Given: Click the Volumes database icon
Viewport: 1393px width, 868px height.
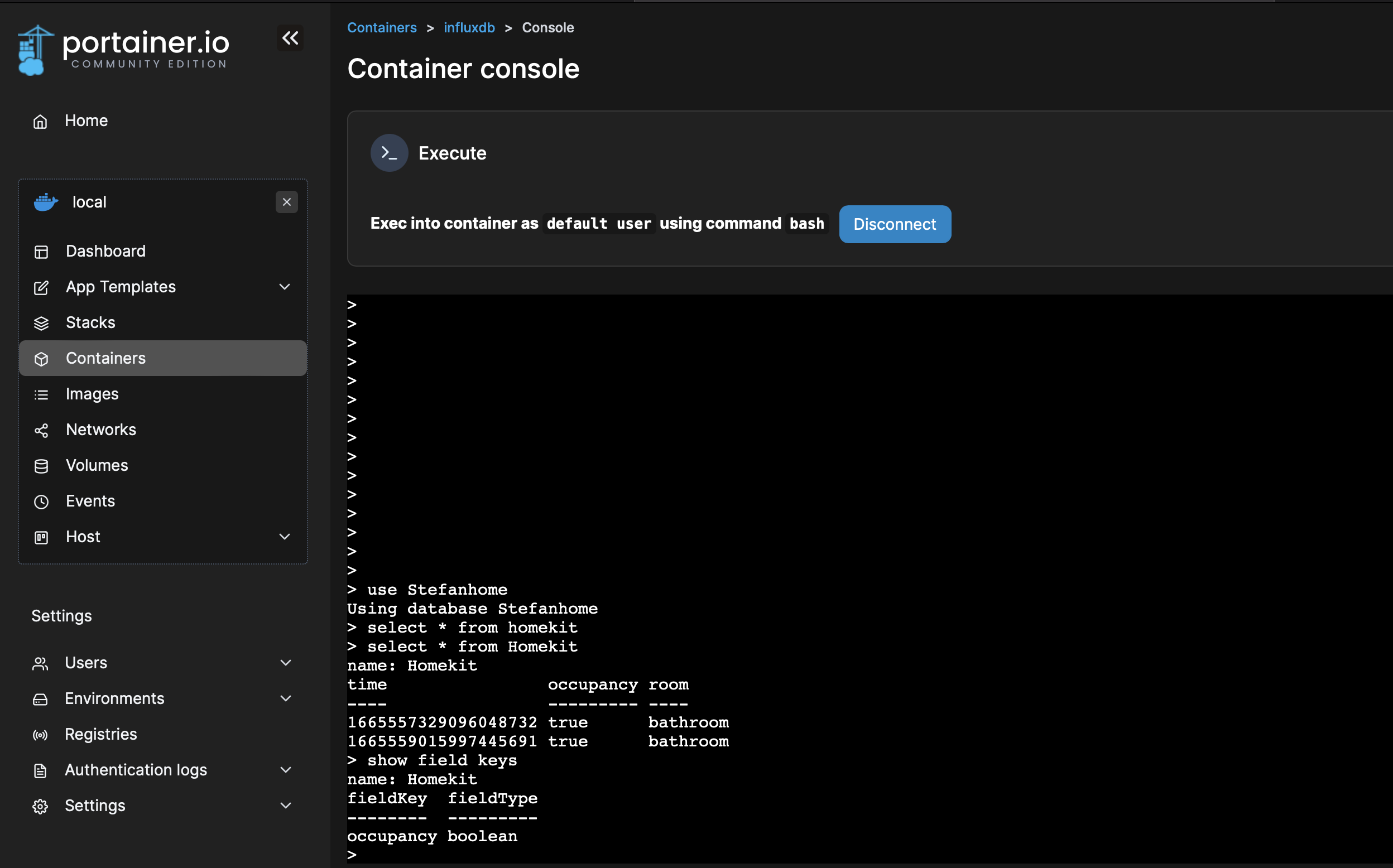Looking at the screenshot, I should (41, 466).
